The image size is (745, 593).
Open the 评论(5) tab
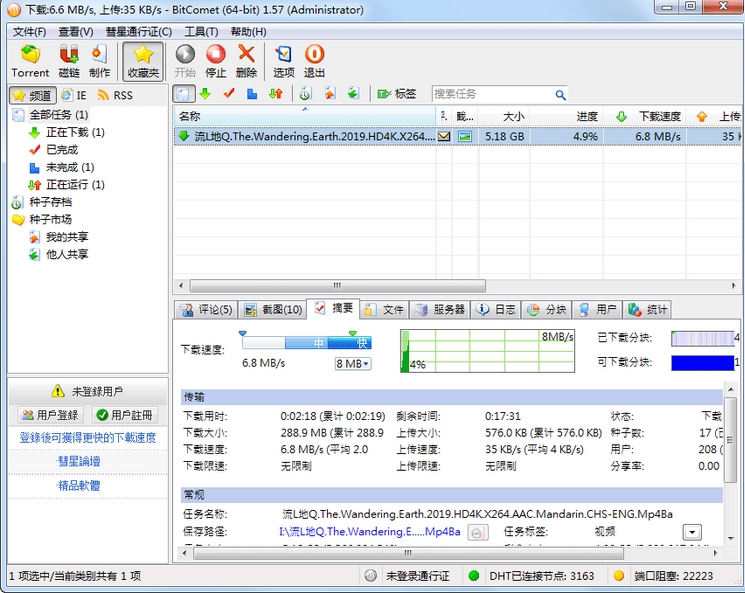[206, 310]
